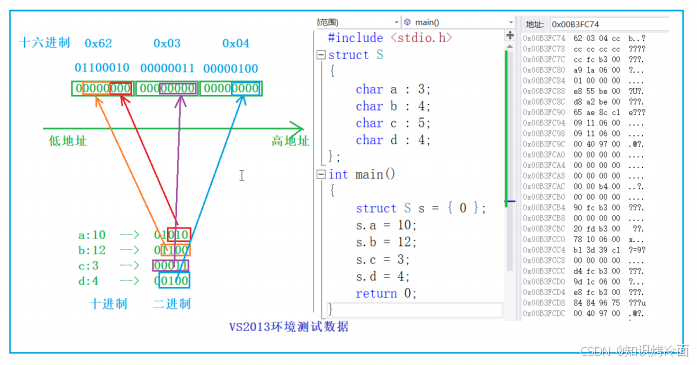Select memory row at address 0x00B3FC94
697x365 pixels.
(x=584, y=123)
